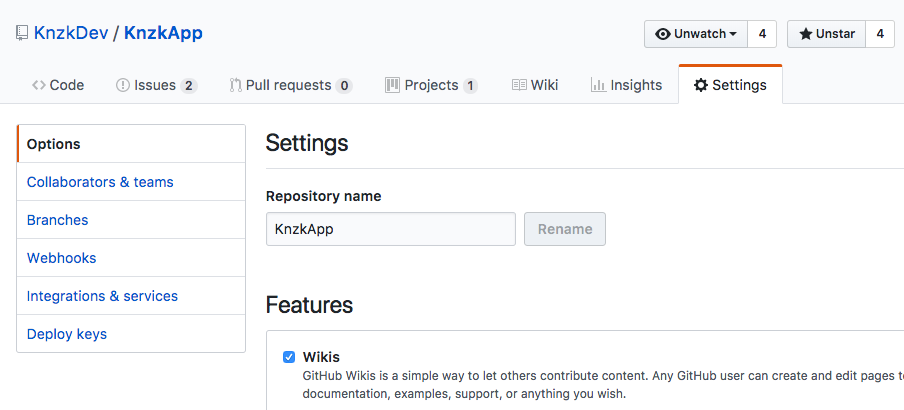Open the Unwatch dropdown
This screenshot has height=410, width=904.
click(x=696, y=34)
